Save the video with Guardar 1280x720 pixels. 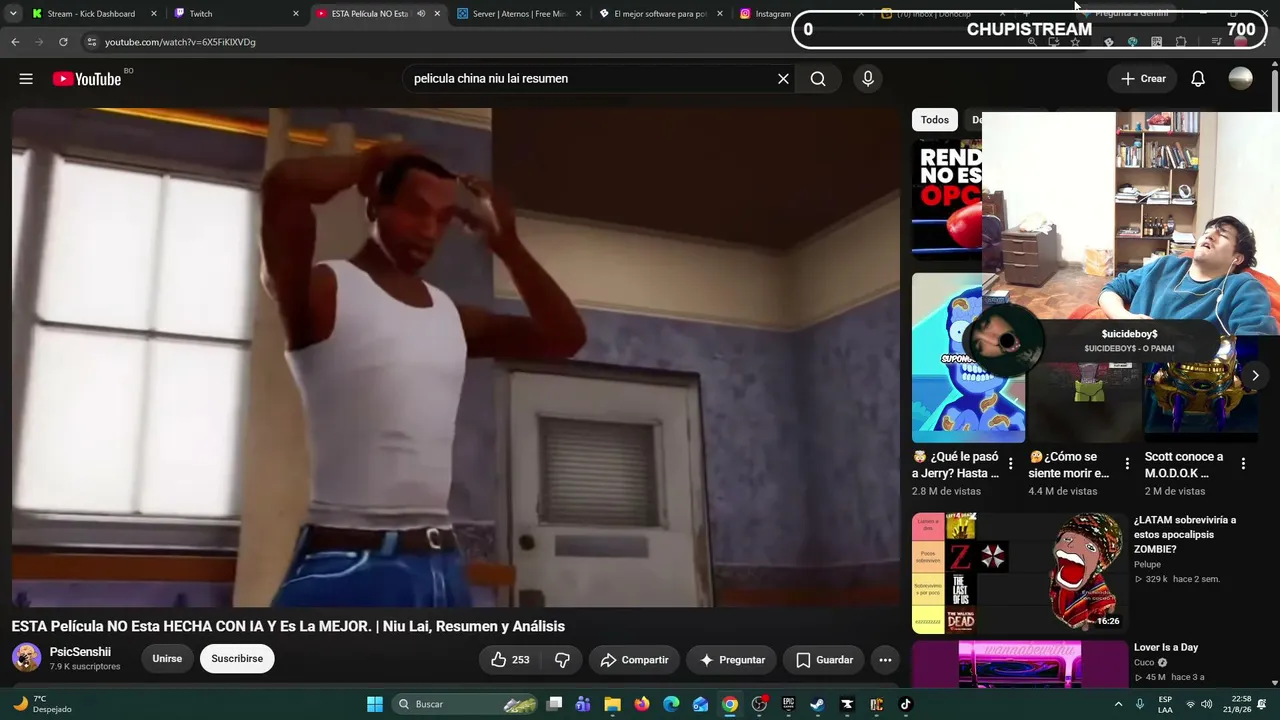point(824,660)
